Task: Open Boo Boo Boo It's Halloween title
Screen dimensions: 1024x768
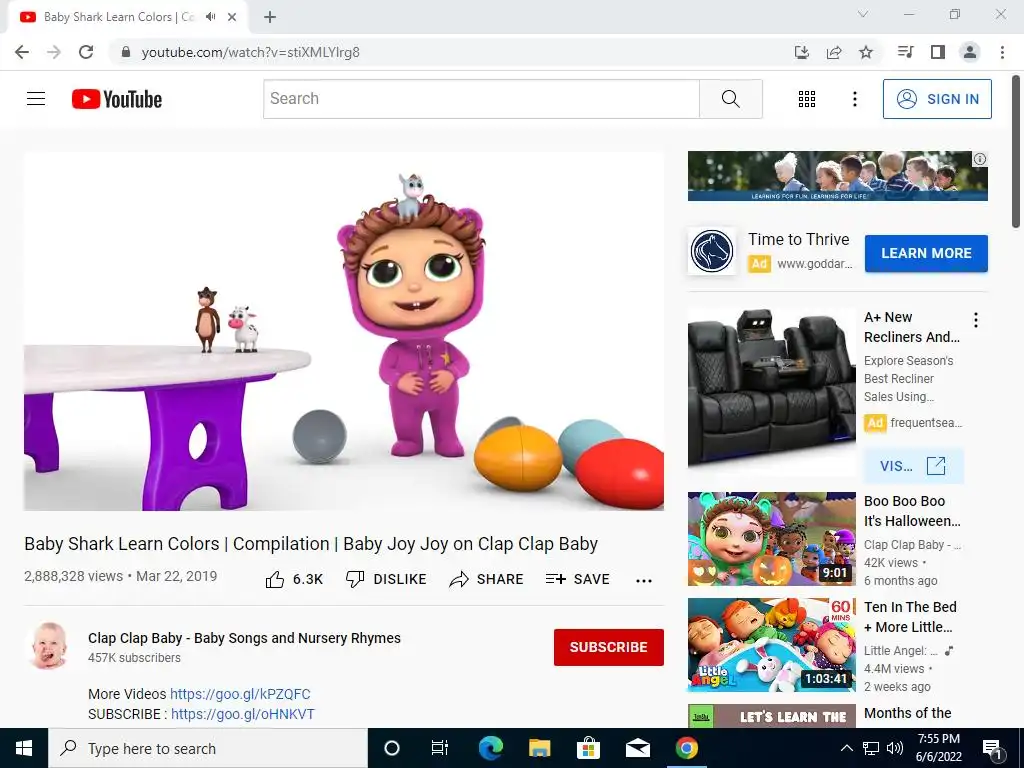Action: 912,511
